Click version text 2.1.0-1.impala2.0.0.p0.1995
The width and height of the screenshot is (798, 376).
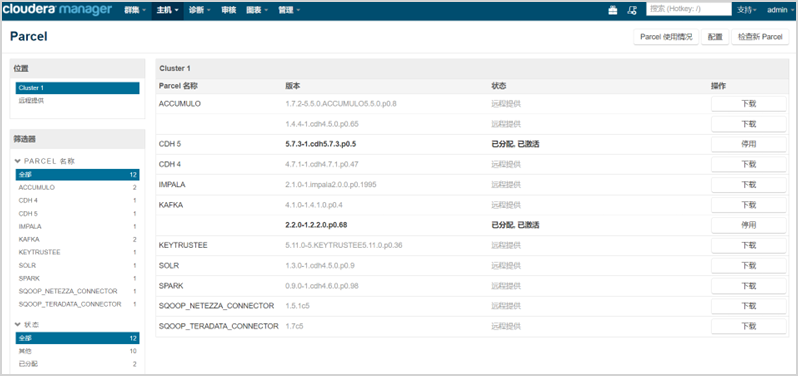pos(331,185)
